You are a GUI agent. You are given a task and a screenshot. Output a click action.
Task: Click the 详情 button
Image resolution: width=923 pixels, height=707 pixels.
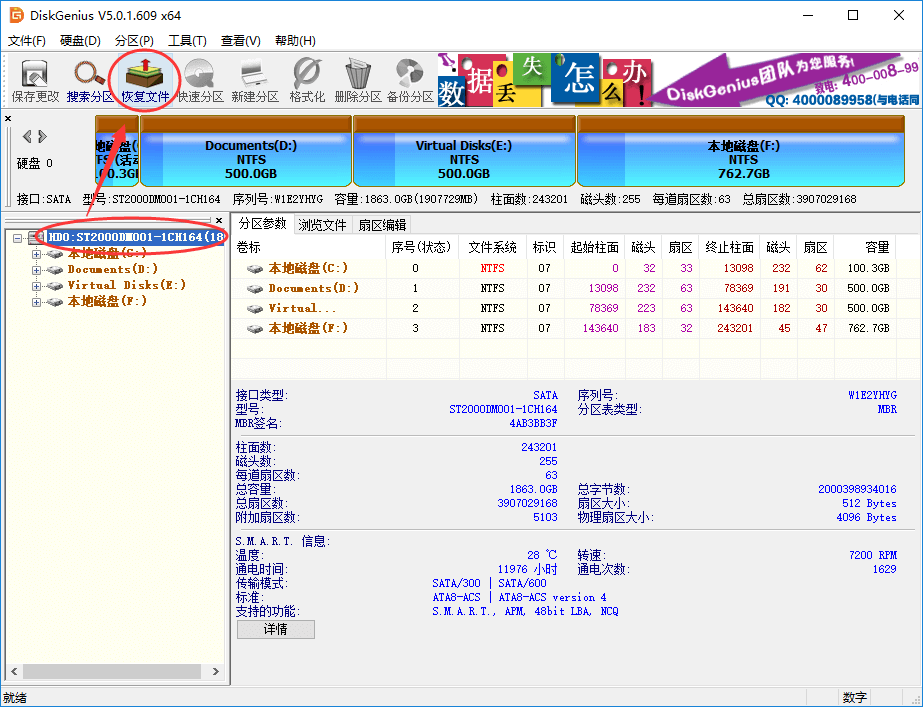(x=275, y=629)
